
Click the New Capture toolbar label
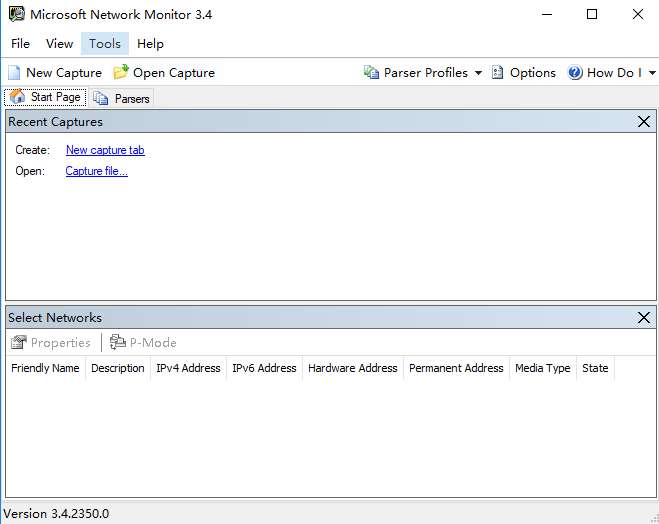point(64,73)
